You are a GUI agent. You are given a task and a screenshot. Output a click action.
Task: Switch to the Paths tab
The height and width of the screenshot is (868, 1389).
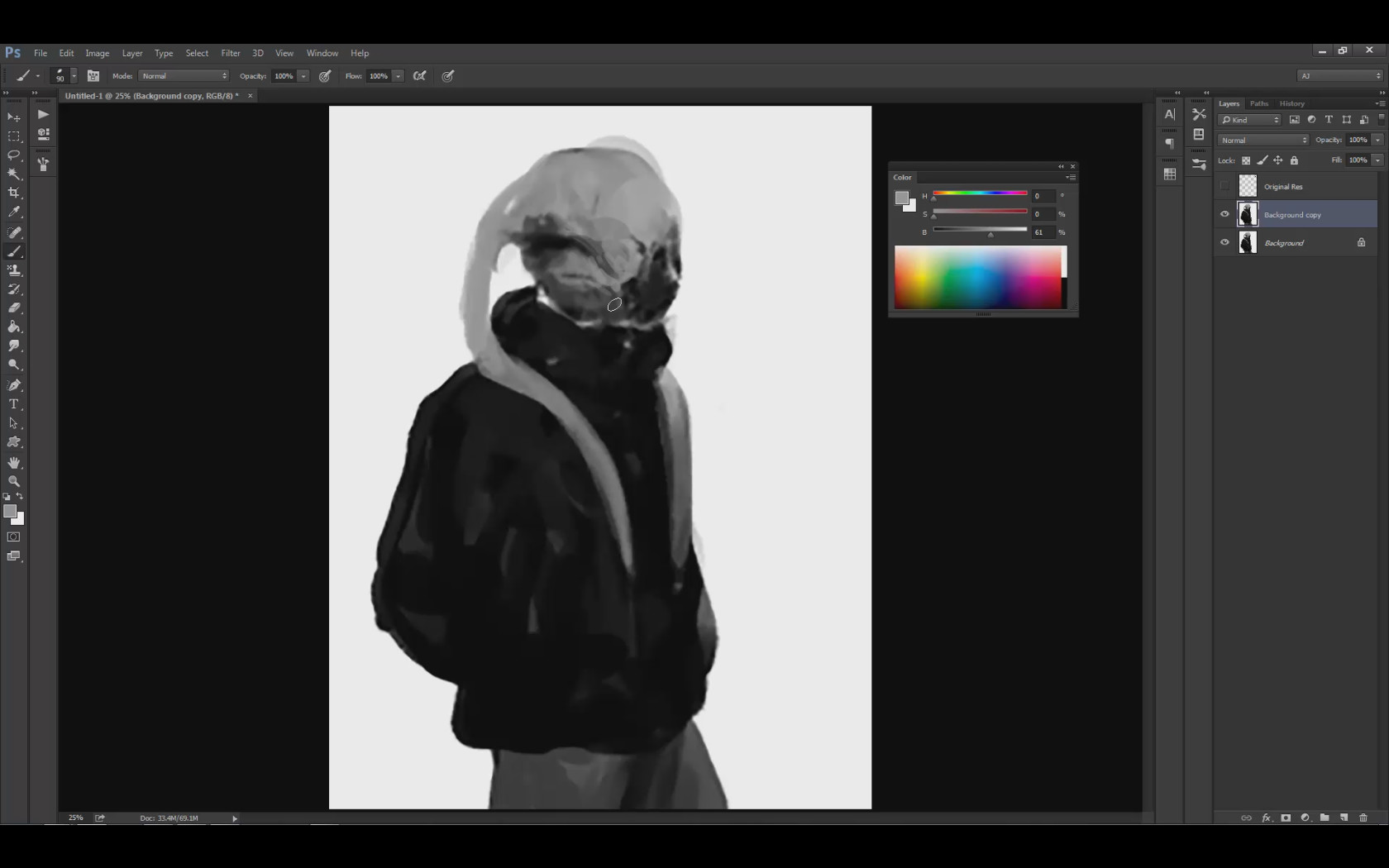click(x=1258, y=103)
